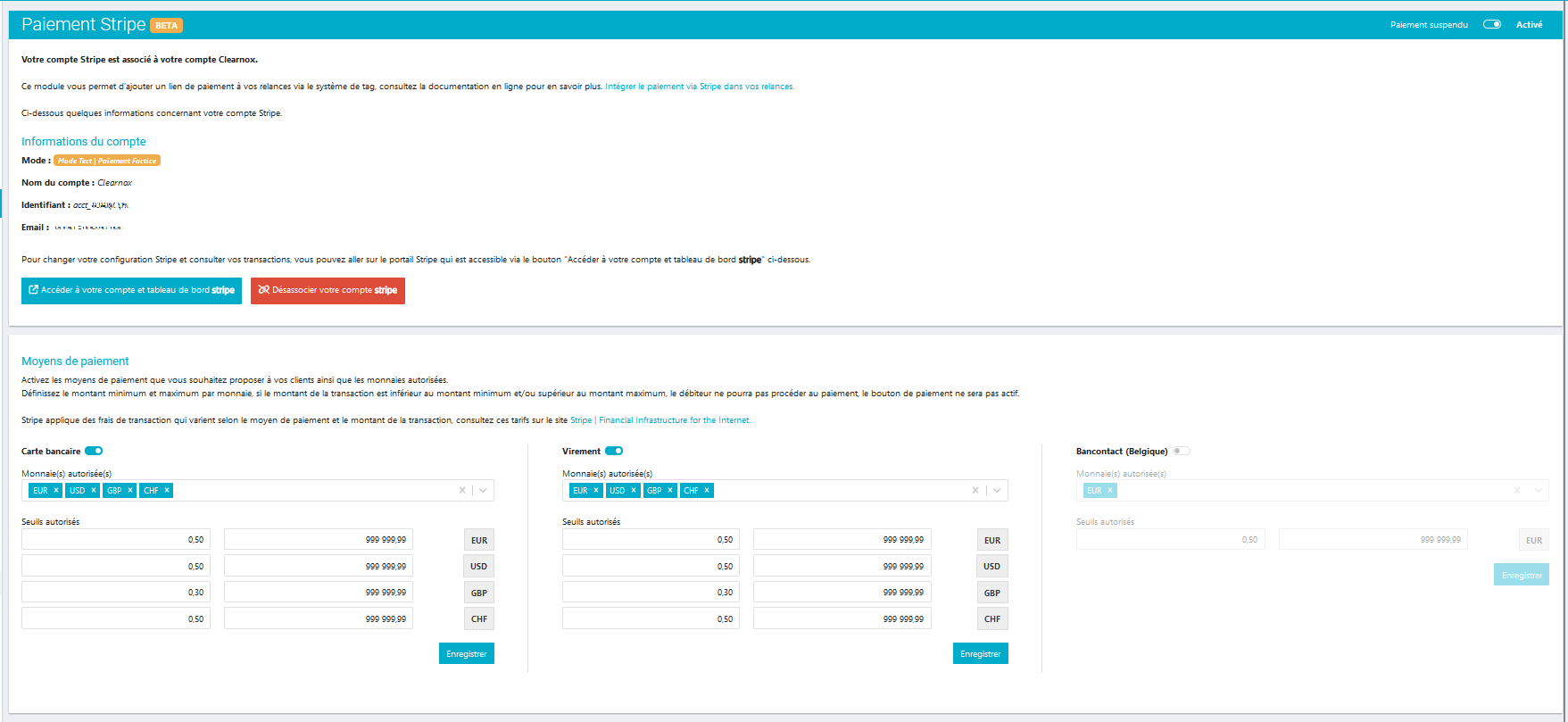Remove EUR tag from Bancontact currencies
The height and width of the screenshot is (722, 1568).
click(1110, 491)
